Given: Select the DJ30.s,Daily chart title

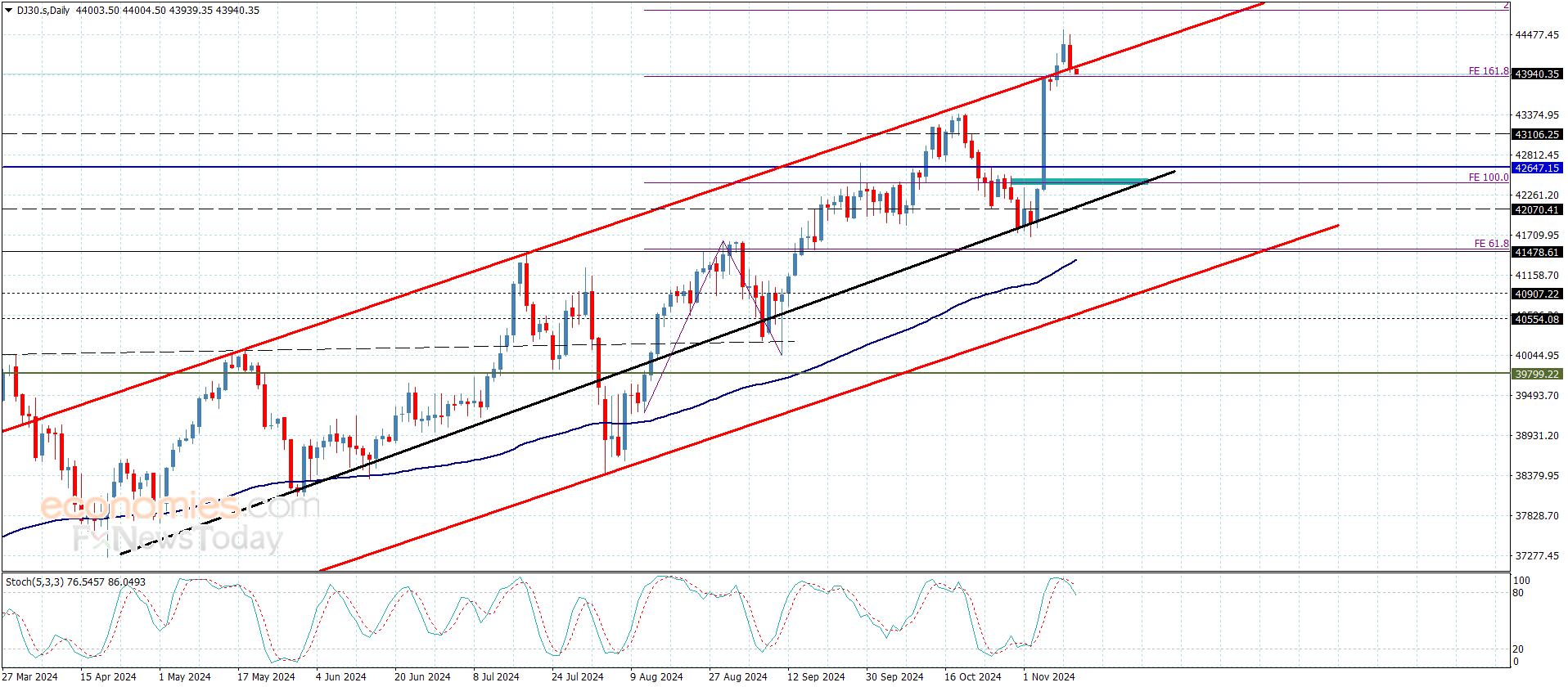Looking at the screenshot, I should pos(43,11).
